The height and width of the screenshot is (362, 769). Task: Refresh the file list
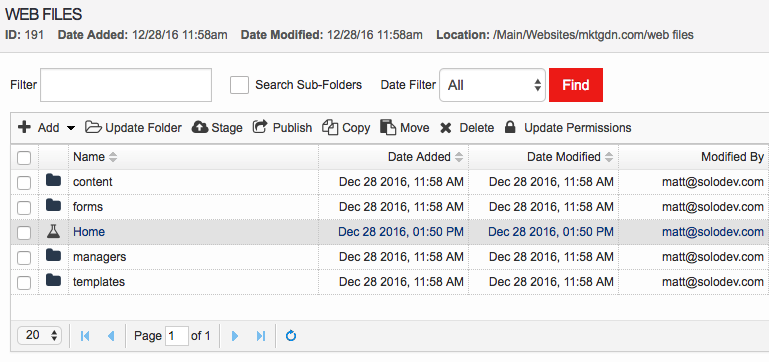click(x=291, y=336)
